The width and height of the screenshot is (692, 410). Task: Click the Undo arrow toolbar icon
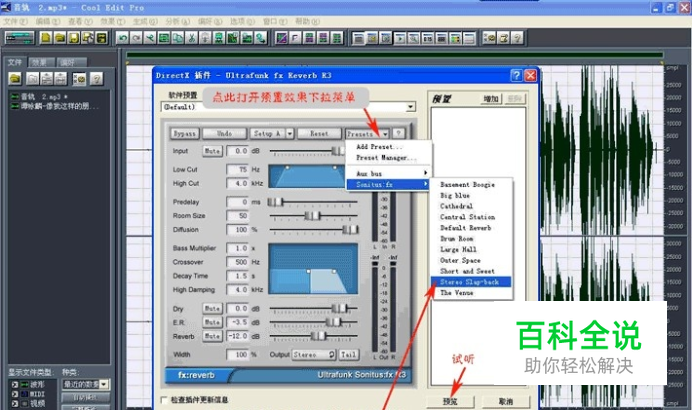(123, 38)
